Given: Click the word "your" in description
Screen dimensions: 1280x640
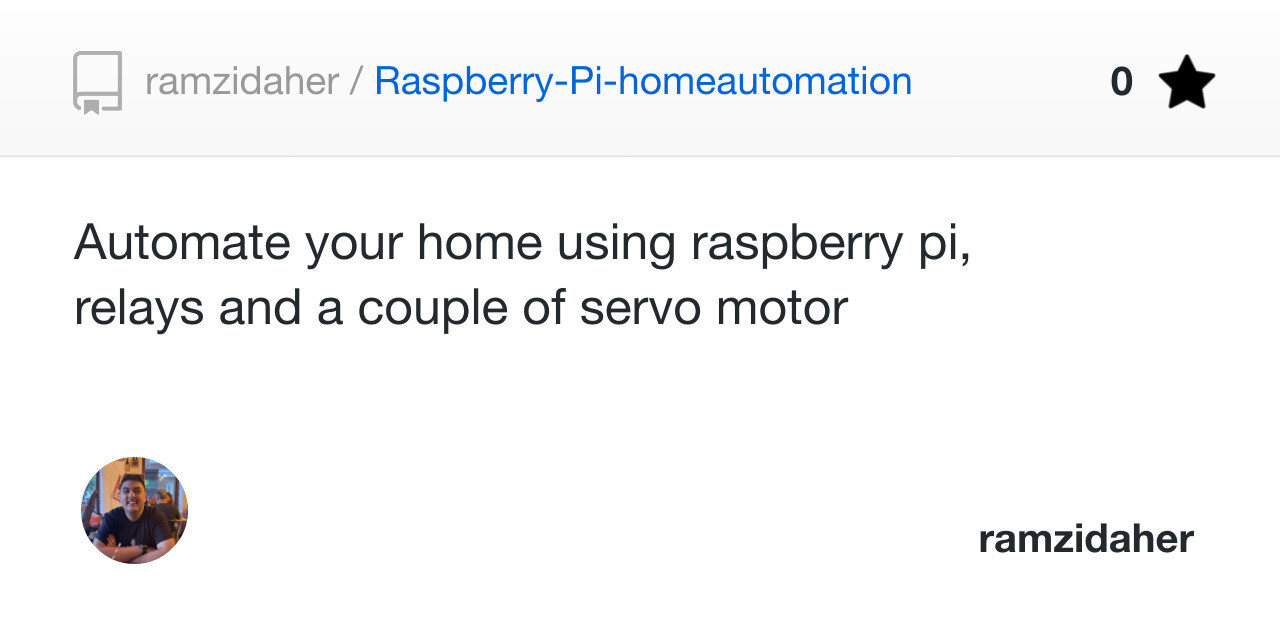Looking at the screenshot, I should point(354,243).
